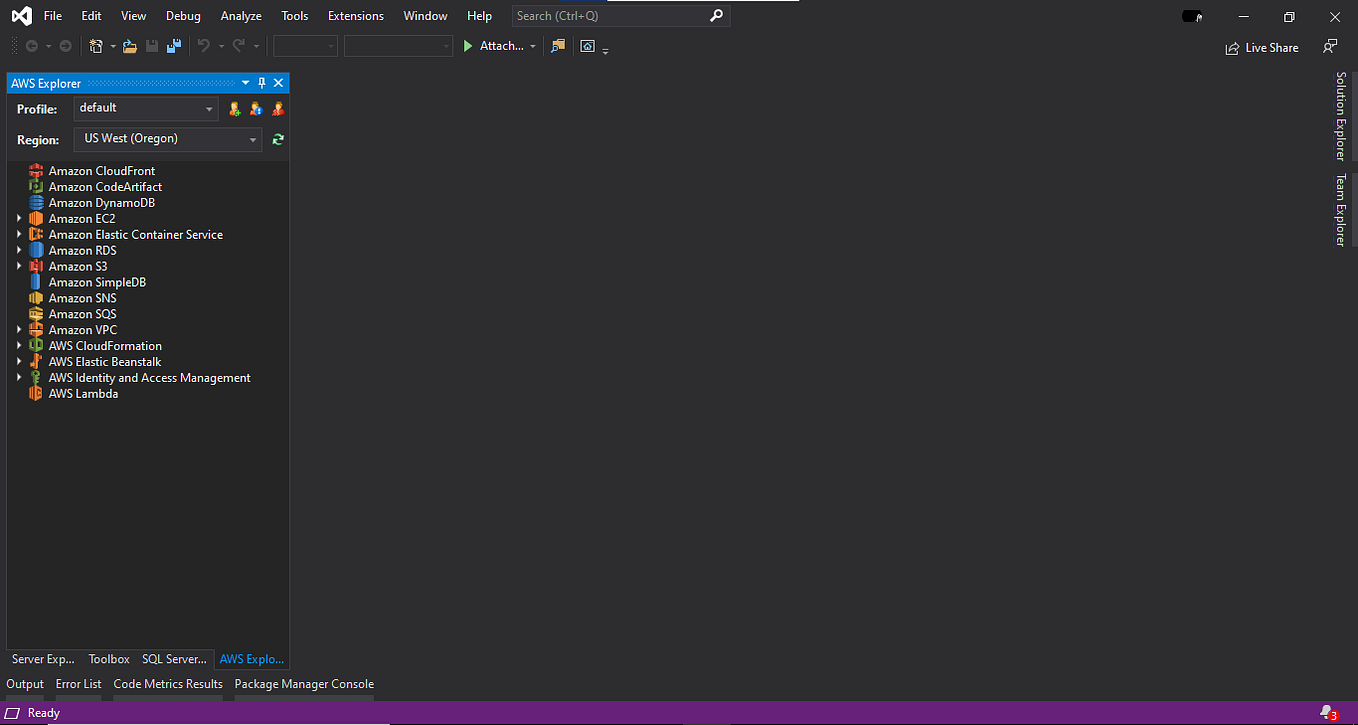Image resolution: width=1358 pixels, height=725 pixels.
Task: Switch to the Server Explorer tab
Action: coord(41,659)
